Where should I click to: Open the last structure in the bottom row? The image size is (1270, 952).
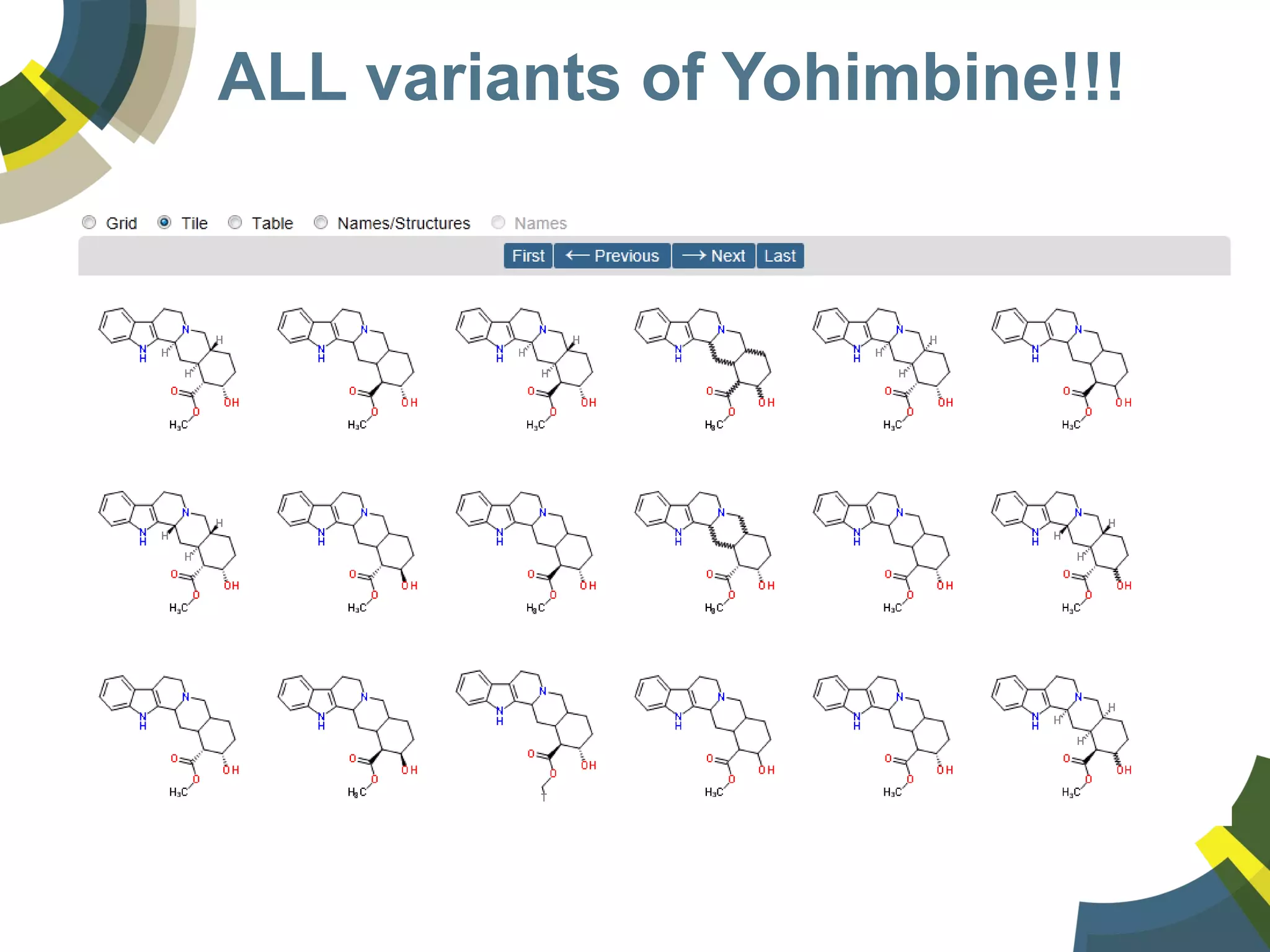[x=1062, y=736]
